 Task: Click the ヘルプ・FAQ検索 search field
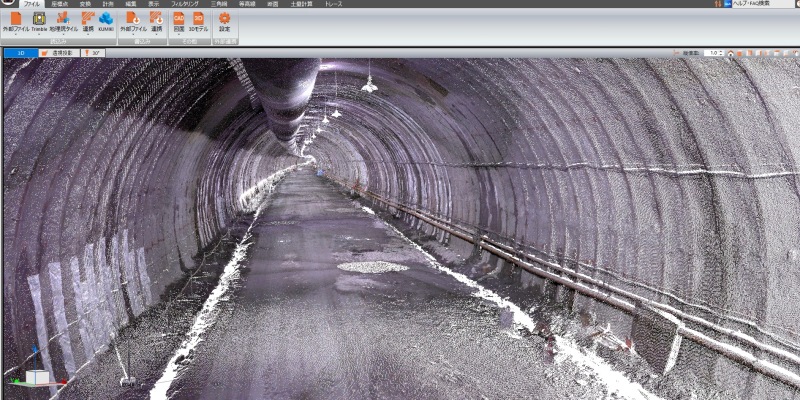(763, 4)
